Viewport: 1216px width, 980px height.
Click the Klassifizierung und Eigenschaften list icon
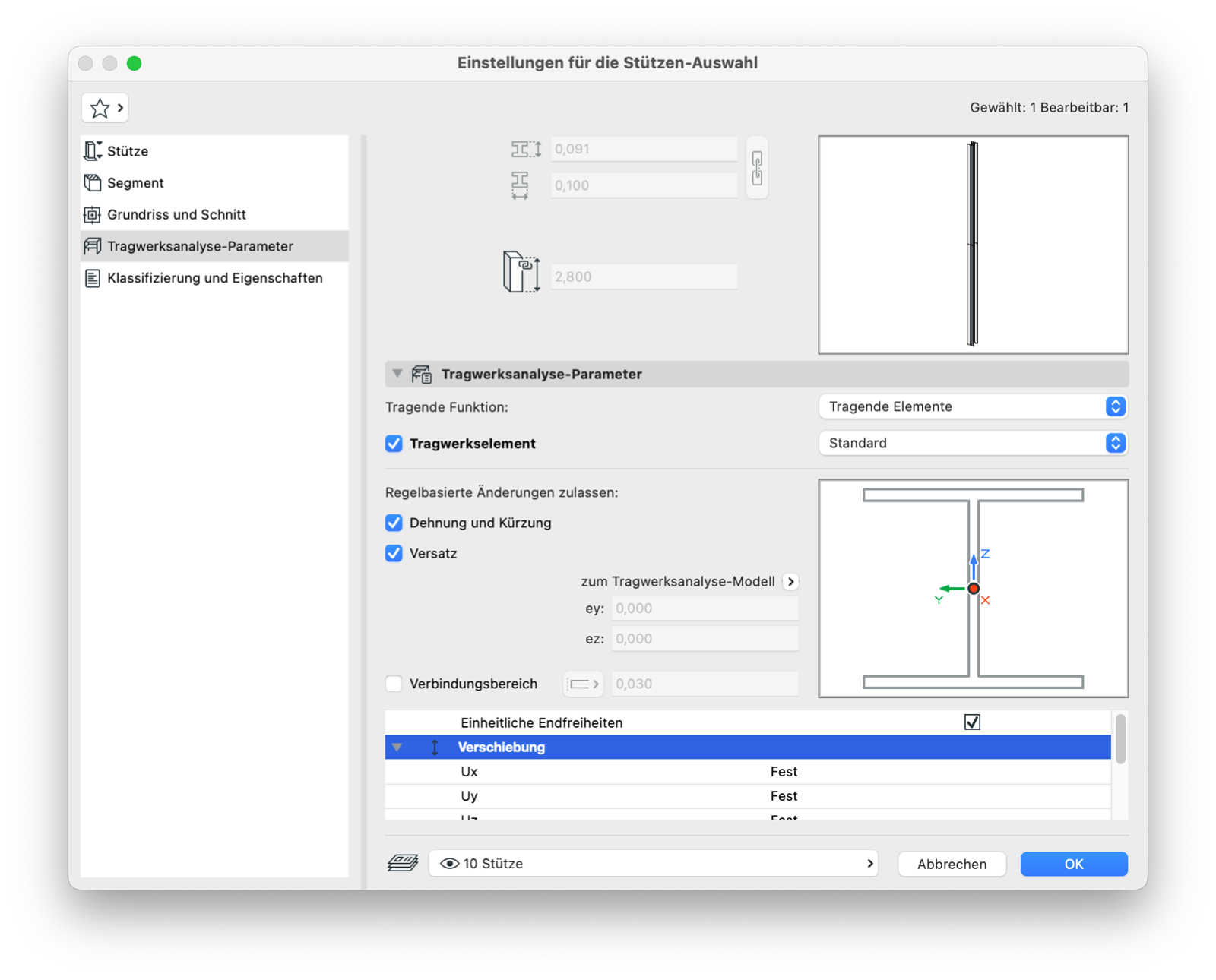[x=92, y=278]
